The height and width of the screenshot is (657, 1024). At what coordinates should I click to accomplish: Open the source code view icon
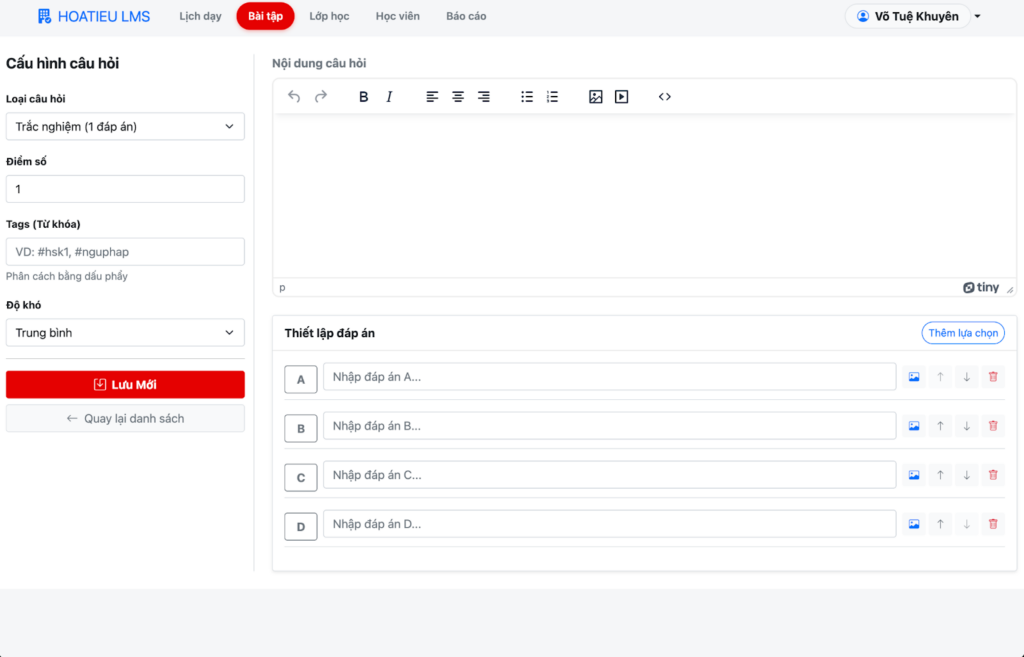tap(665, 97)
